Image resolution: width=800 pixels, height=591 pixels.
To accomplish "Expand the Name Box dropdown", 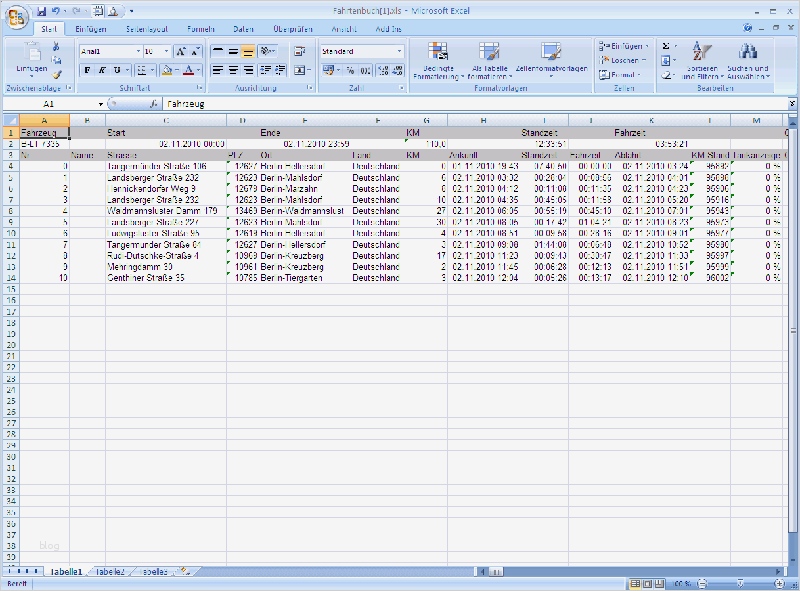I will tap(101, 104).
